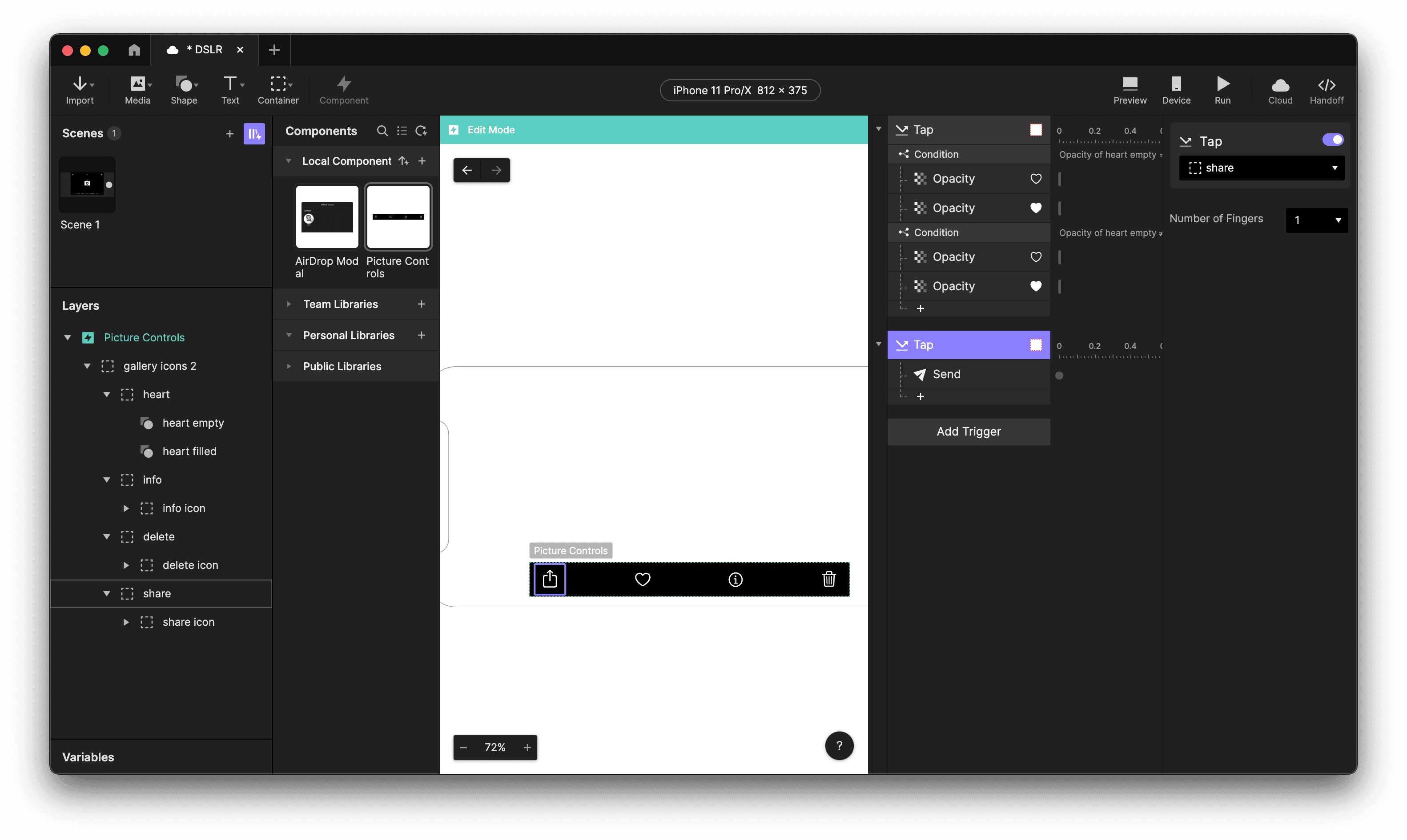The image size is (1407, 840).
Task: Select the AirDrop Modal component thumbnail
Action: tap(327, 217)
